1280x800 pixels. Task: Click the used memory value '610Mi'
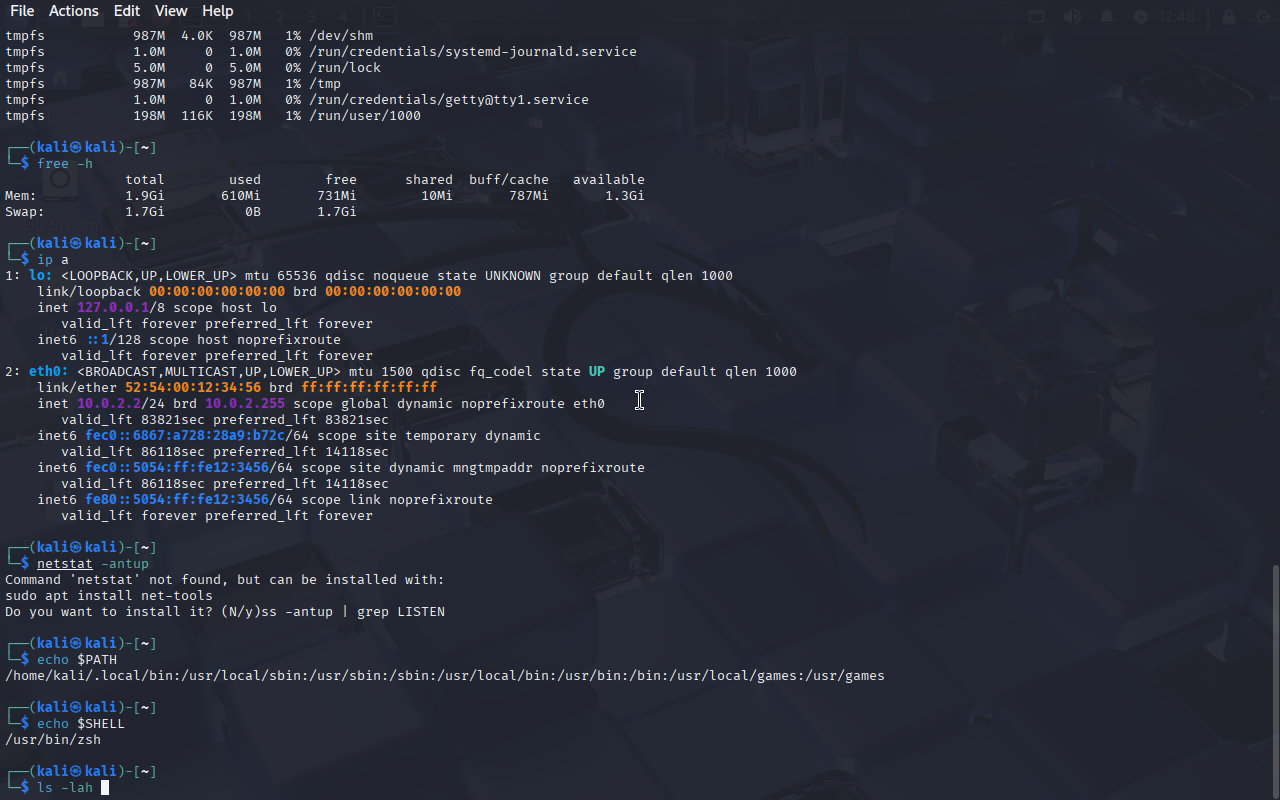(x=241, y=196)
